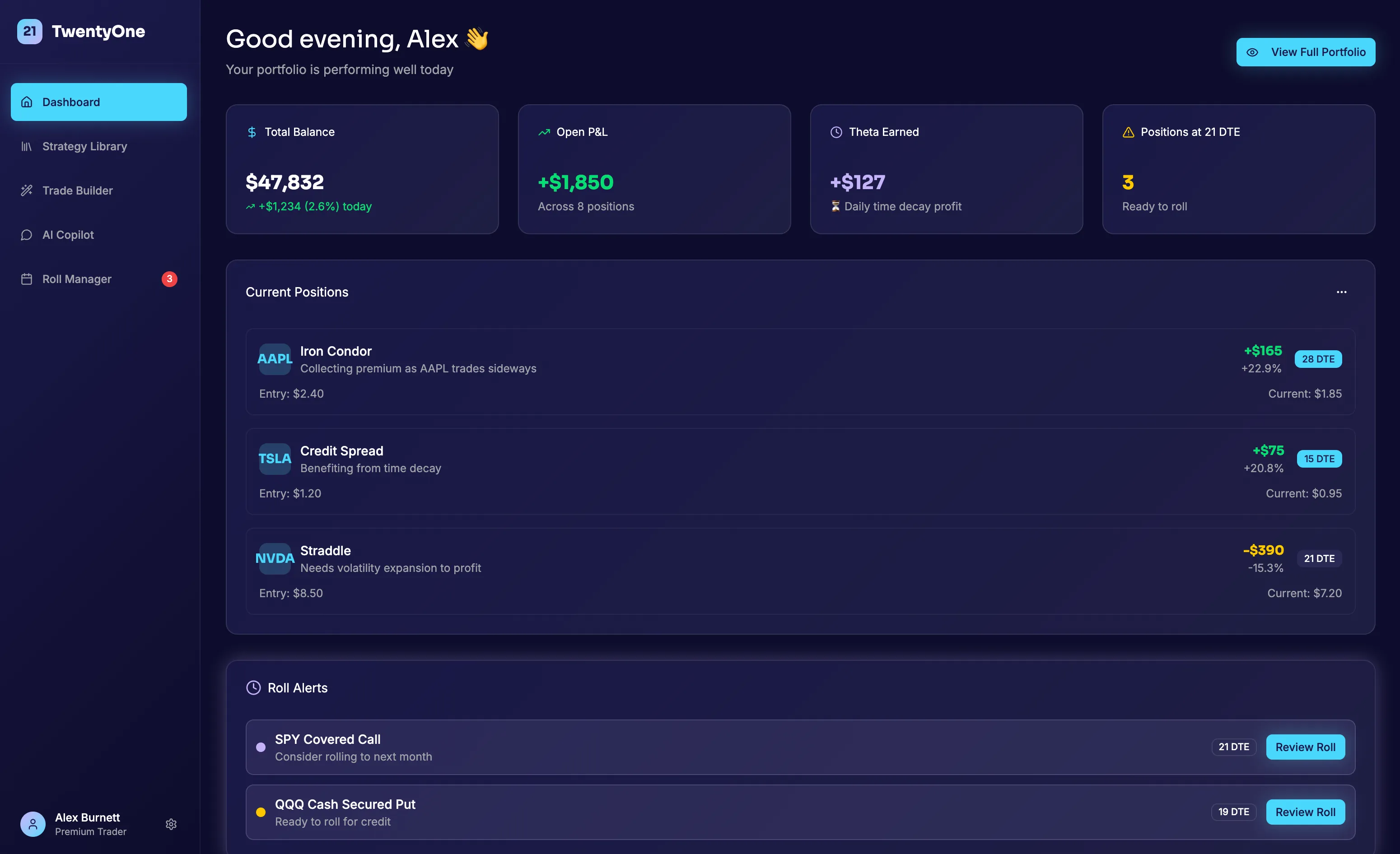Click the Roll Manager red notification badge
The width and height of the screenshot is (1400, 854).
[169, 279]
